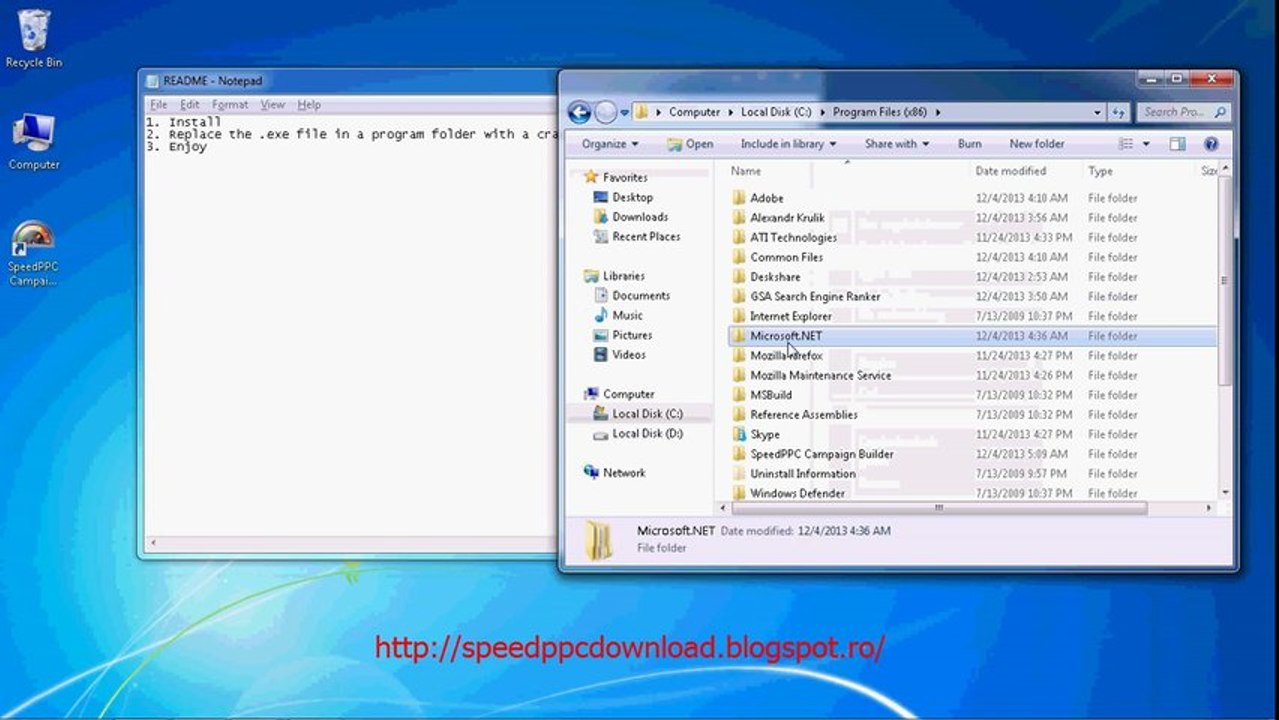Click Desktop icon in Favorites
Screen dimensions: 1279x720
click(x=601, y=197)
